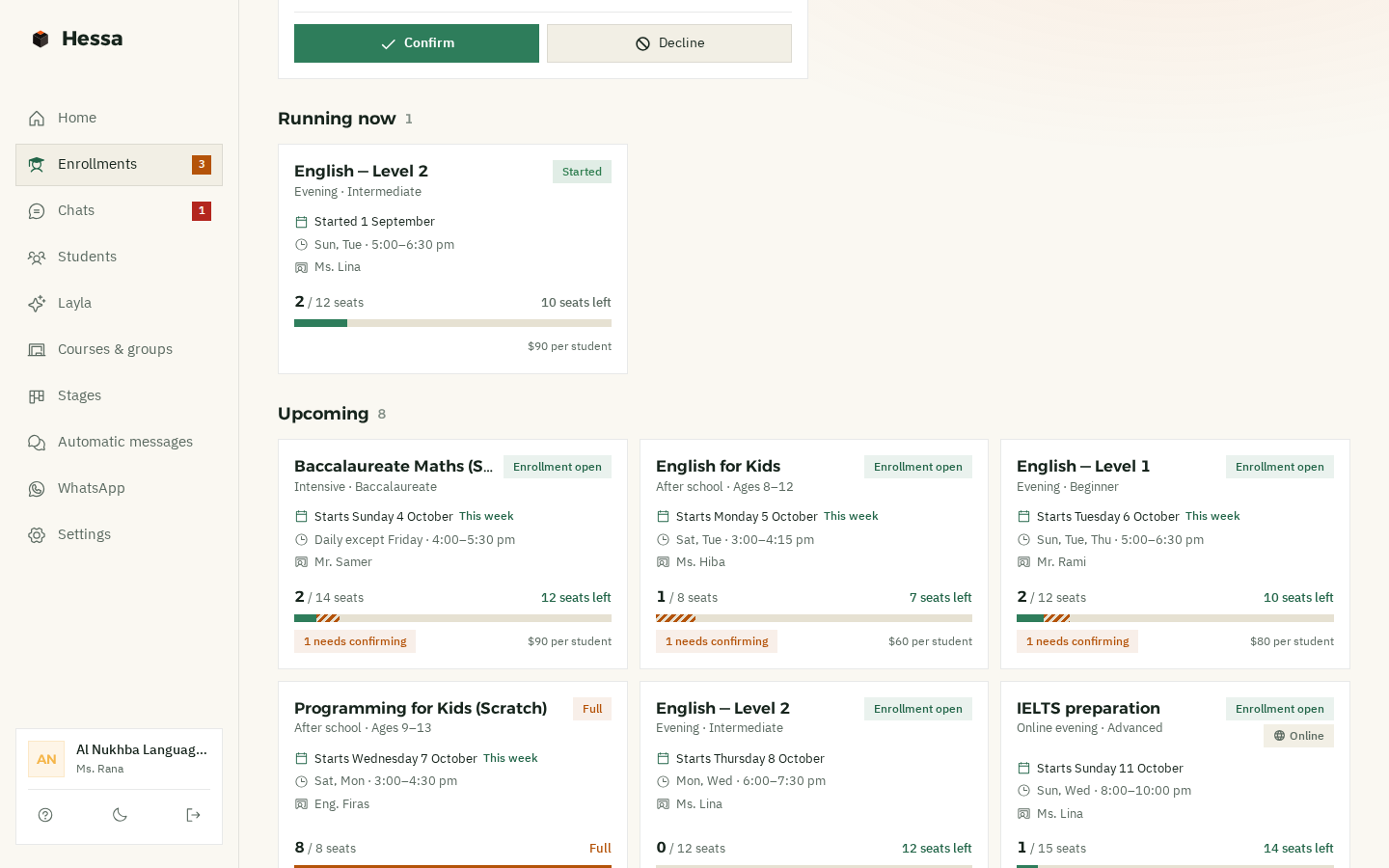Viewport: 1389px width, 868px height.
Task: Open the Stages board icon
Action: [37, 396]
